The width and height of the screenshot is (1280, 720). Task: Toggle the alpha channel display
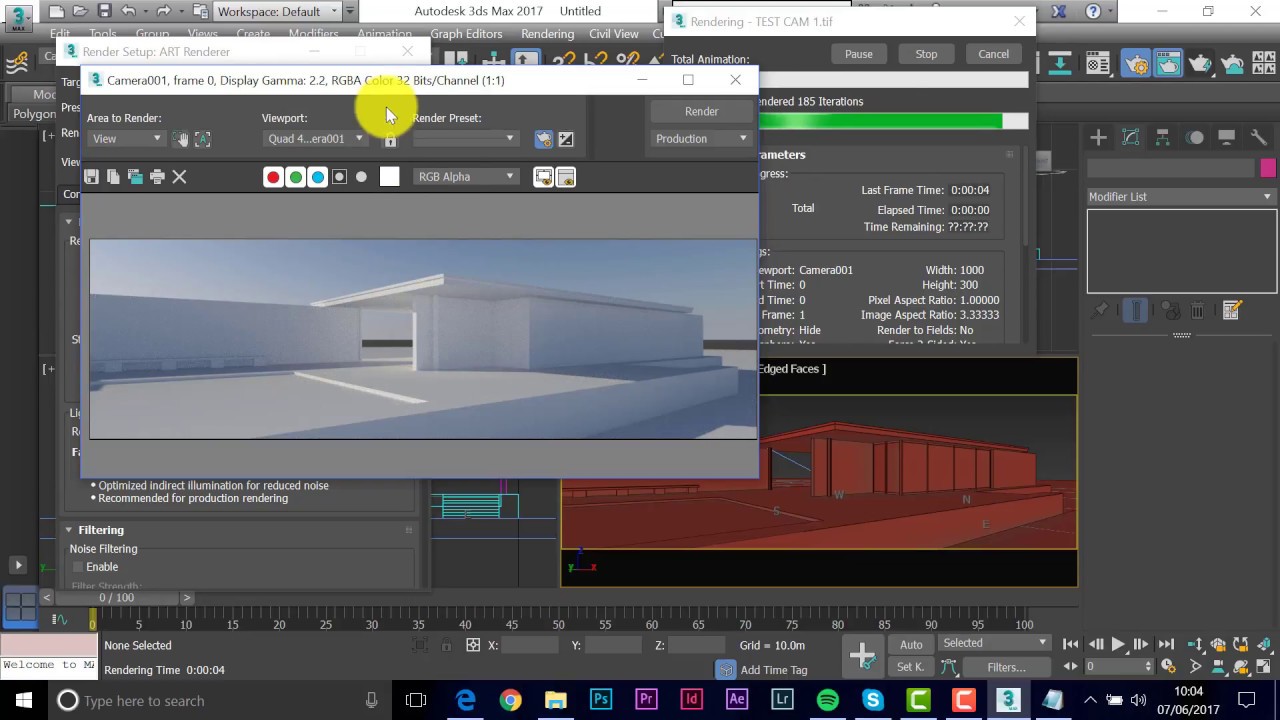(x=339, y=177)
